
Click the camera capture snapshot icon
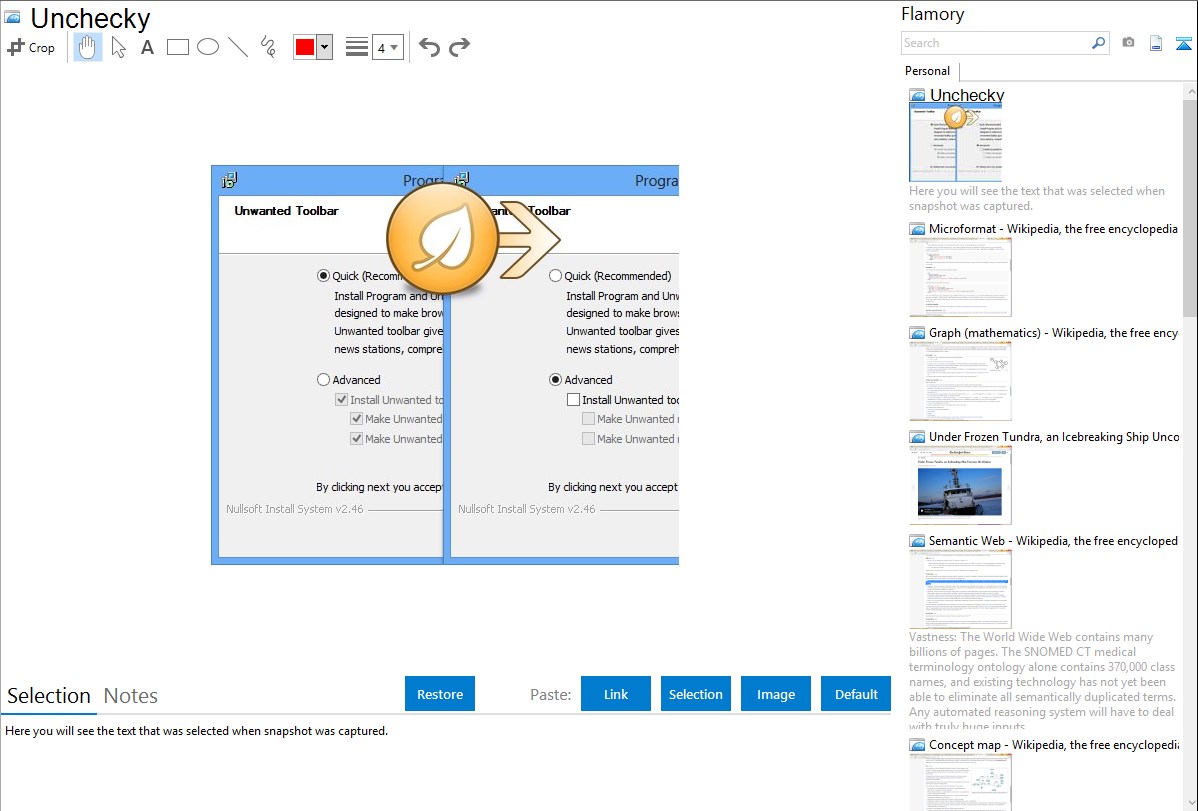pos(1128,43)
